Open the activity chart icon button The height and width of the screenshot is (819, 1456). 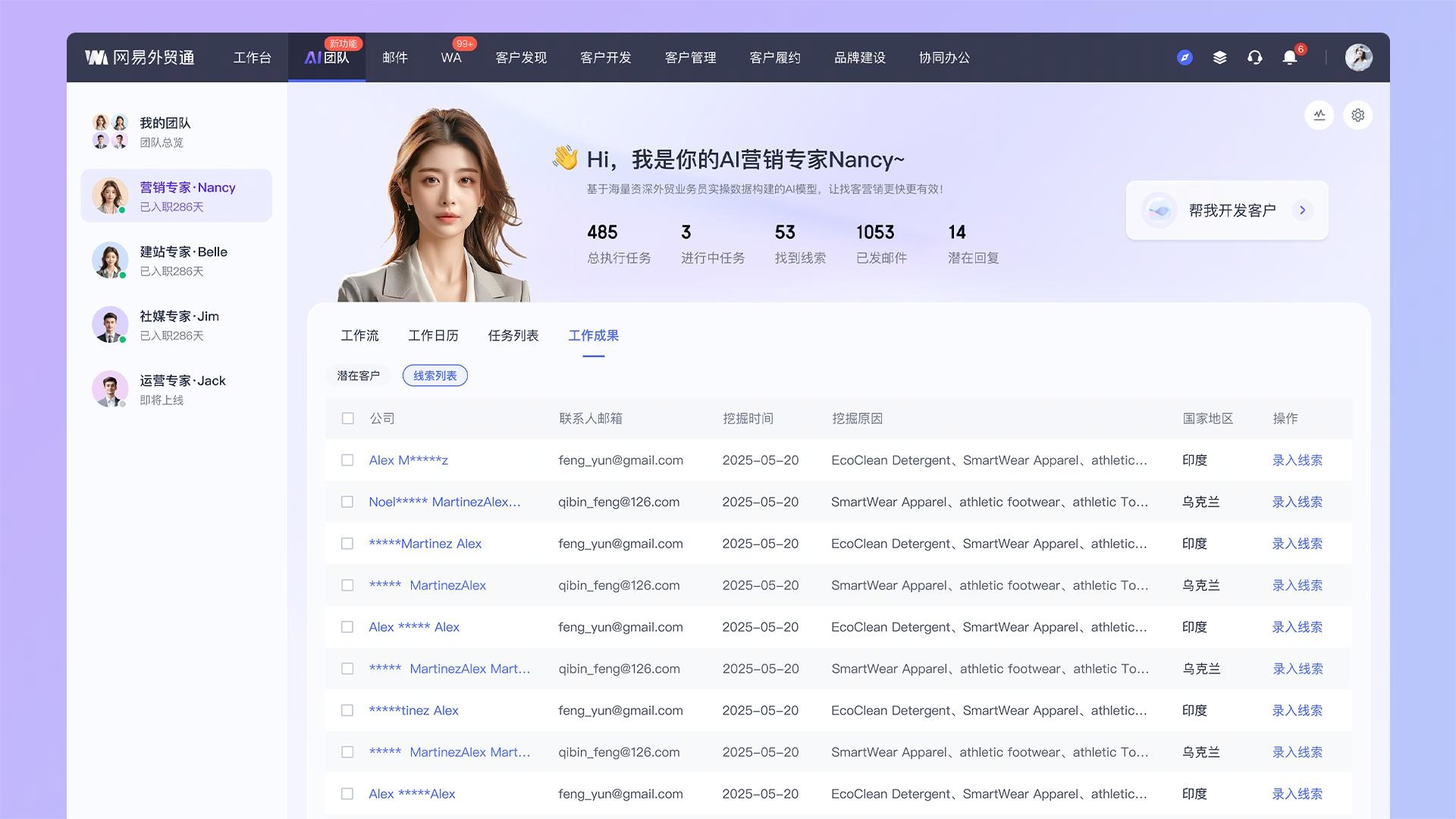1319,115
